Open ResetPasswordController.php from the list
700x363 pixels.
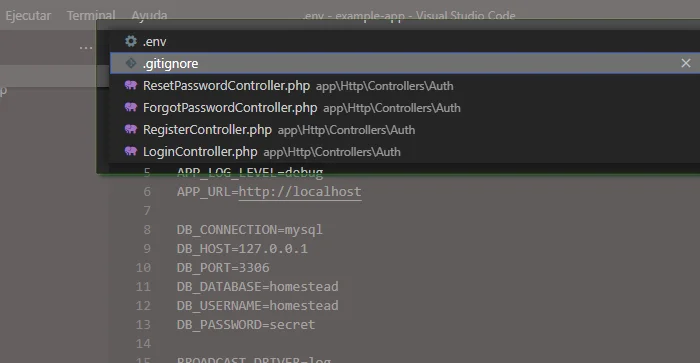point(404,85)
